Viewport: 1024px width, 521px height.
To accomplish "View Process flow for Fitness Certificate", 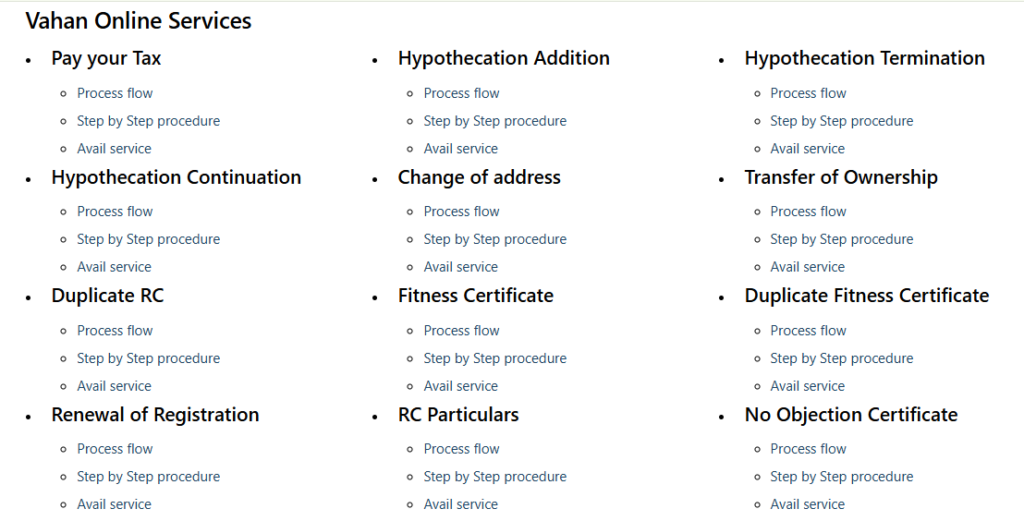I will 462,331.
